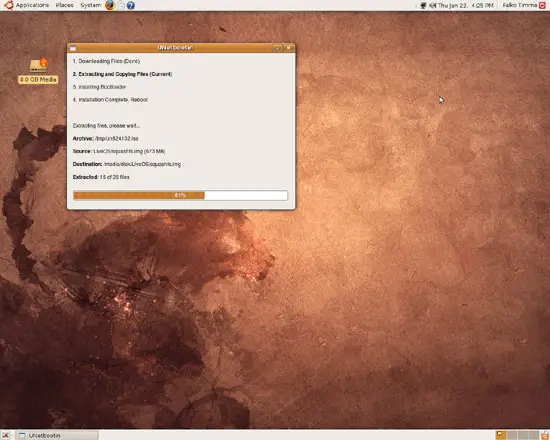This screenshot has height=440, width=550.
Task: Open the Applications menu
Action: [32, 5]
